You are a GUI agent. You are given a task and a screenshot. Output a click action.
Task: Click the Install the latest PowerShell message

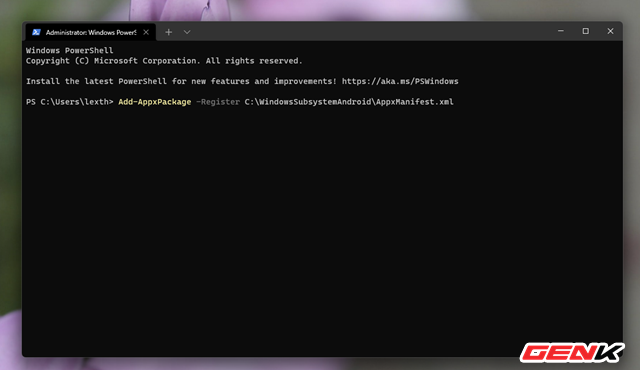coord(242,81)
